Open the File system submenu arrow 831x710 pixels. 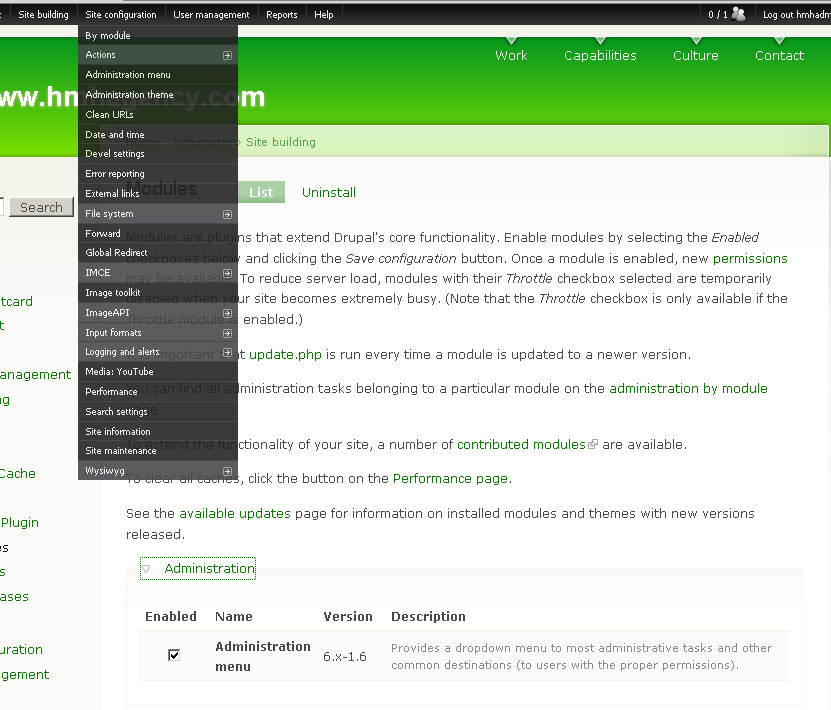(229, 213)
